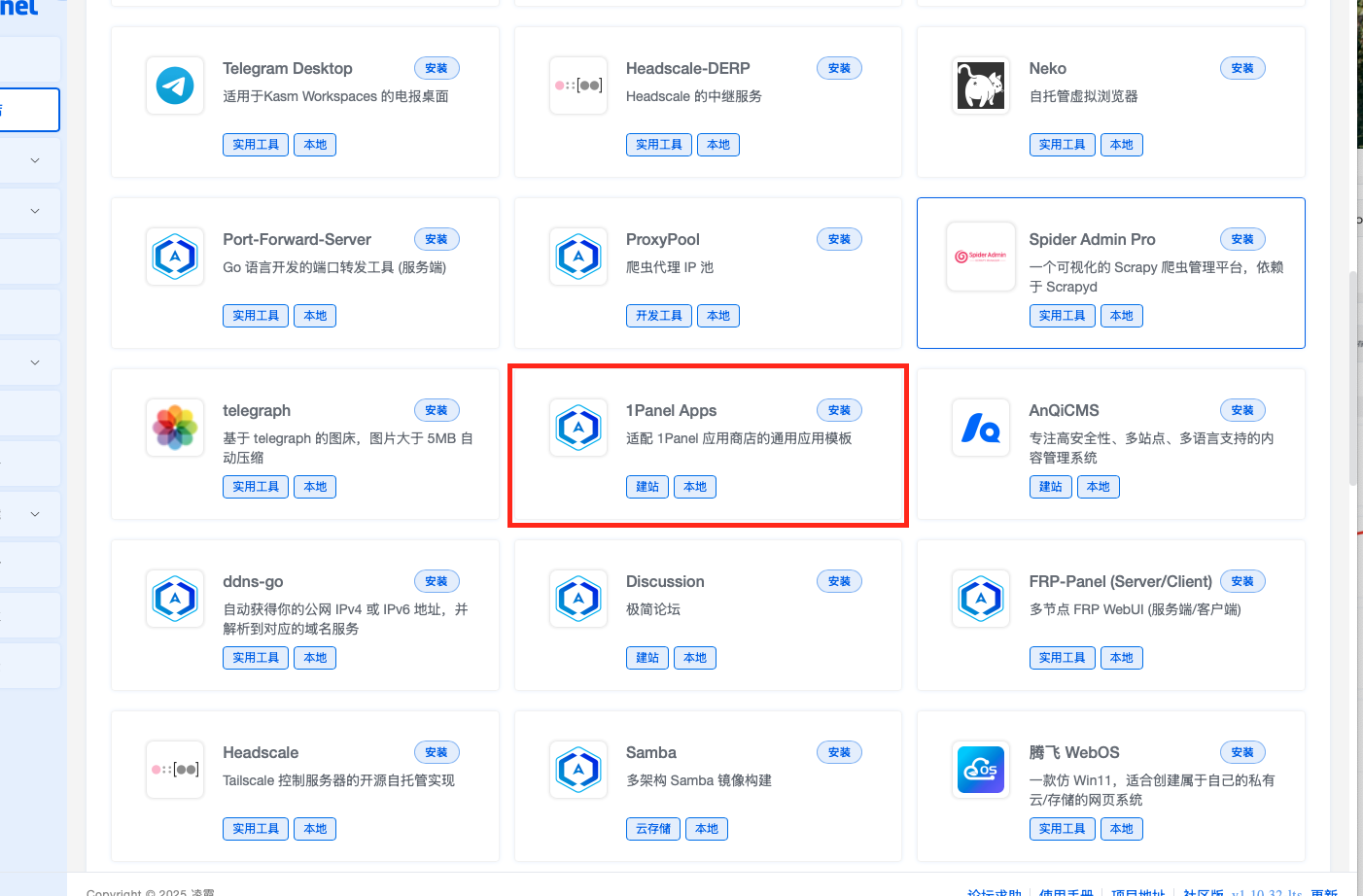
Task: Click the 腾飞 WebOS cloud icon
Action: tap(980, 770)
